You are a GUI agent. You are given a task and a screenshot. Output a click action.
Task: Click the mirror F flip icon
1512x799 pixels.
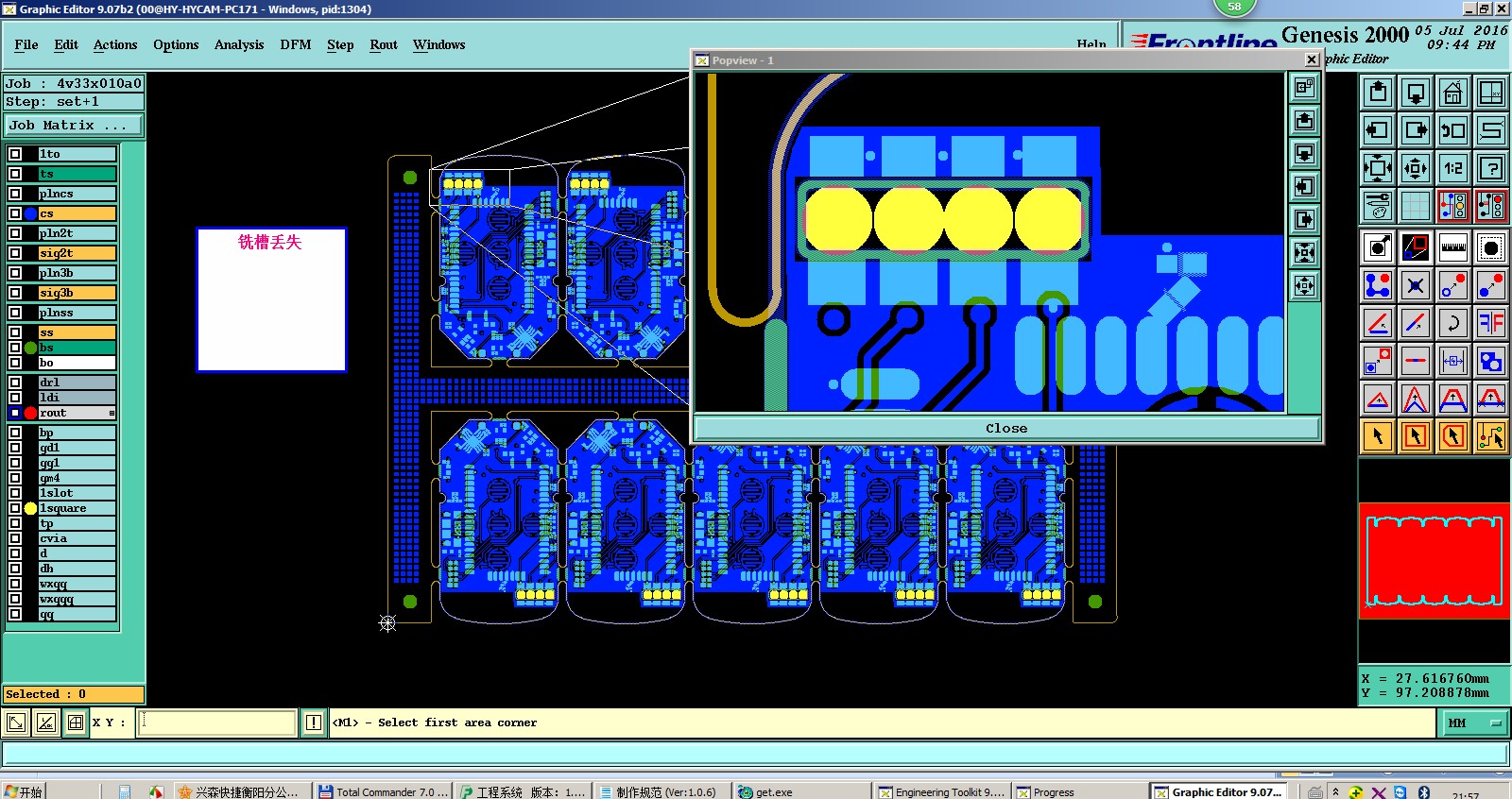1490,323
